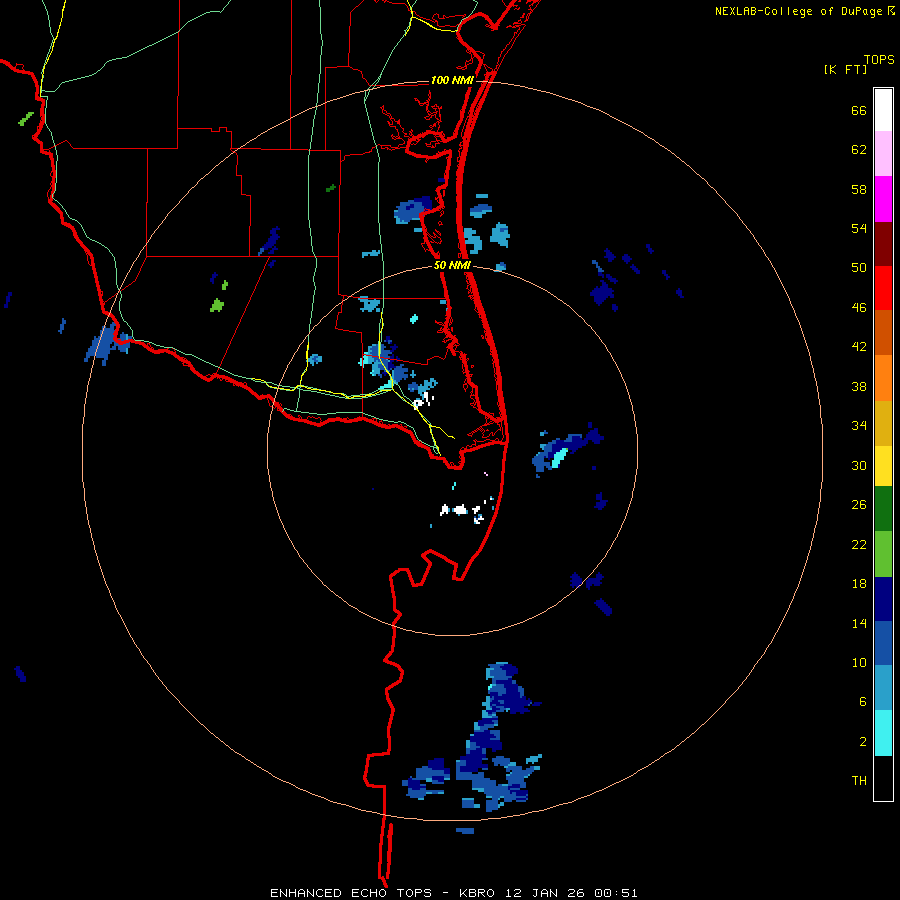Click the medium blue 10-14 kft legend swatch
Viewport: 900px width, 900px height.
coord(883,643)
